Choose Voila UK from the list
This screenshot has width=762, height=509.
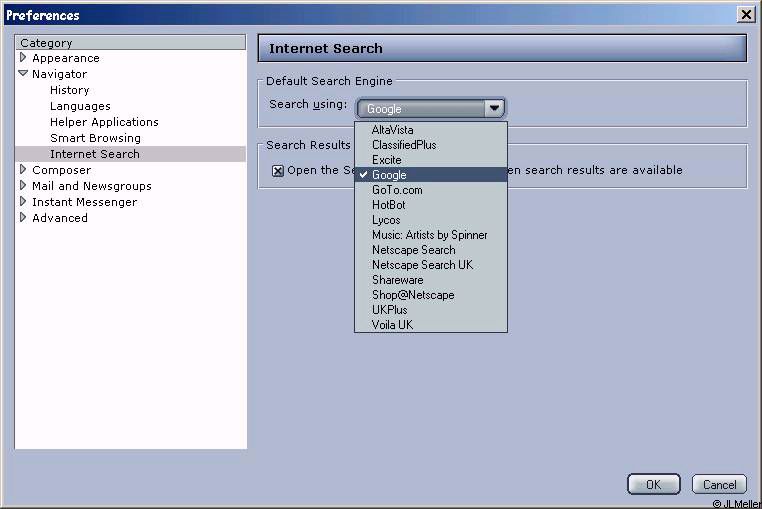pyautogui.click(x=431, y=325)
